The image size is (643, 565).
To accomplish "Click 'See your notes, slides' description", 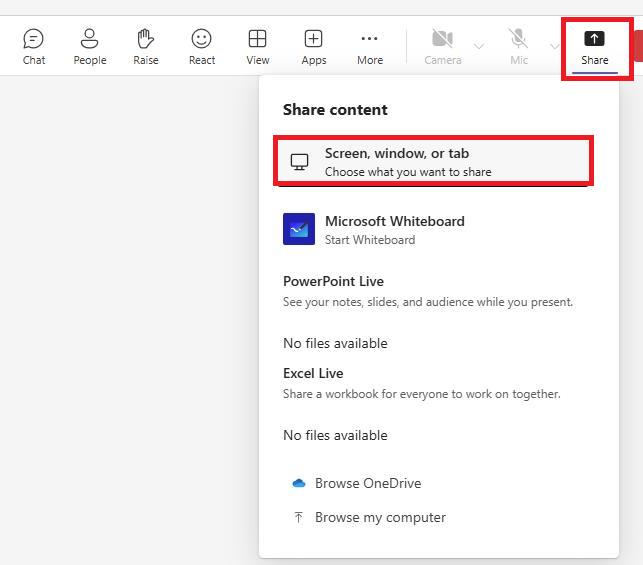I will coord(428,302).
